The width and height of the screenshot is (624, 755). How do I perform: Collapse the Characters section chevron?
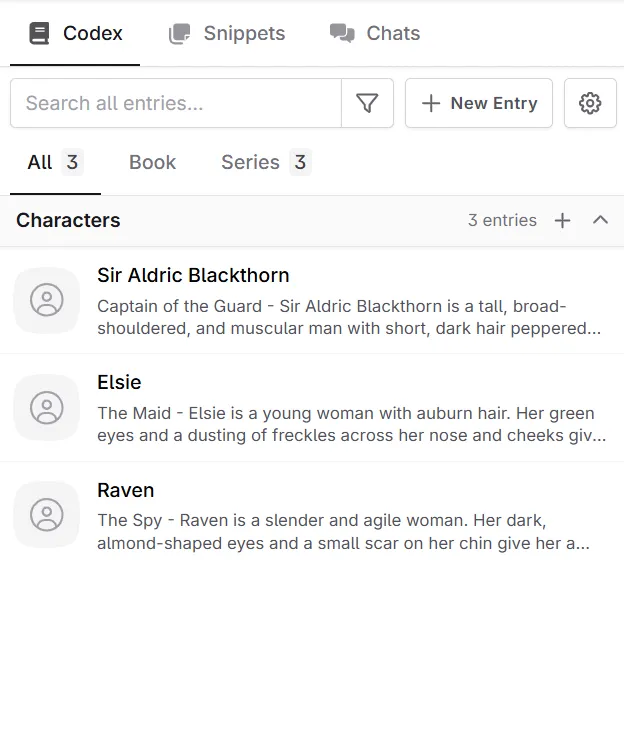pos(600,220)
